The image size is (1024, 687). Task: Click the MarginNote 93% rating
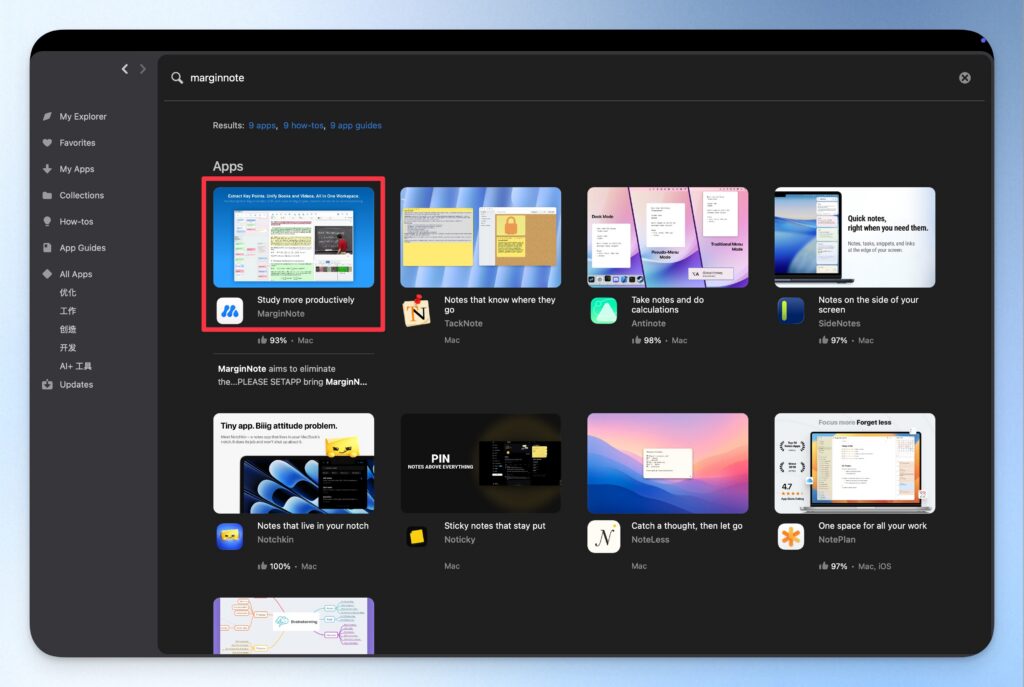[272, 340]
